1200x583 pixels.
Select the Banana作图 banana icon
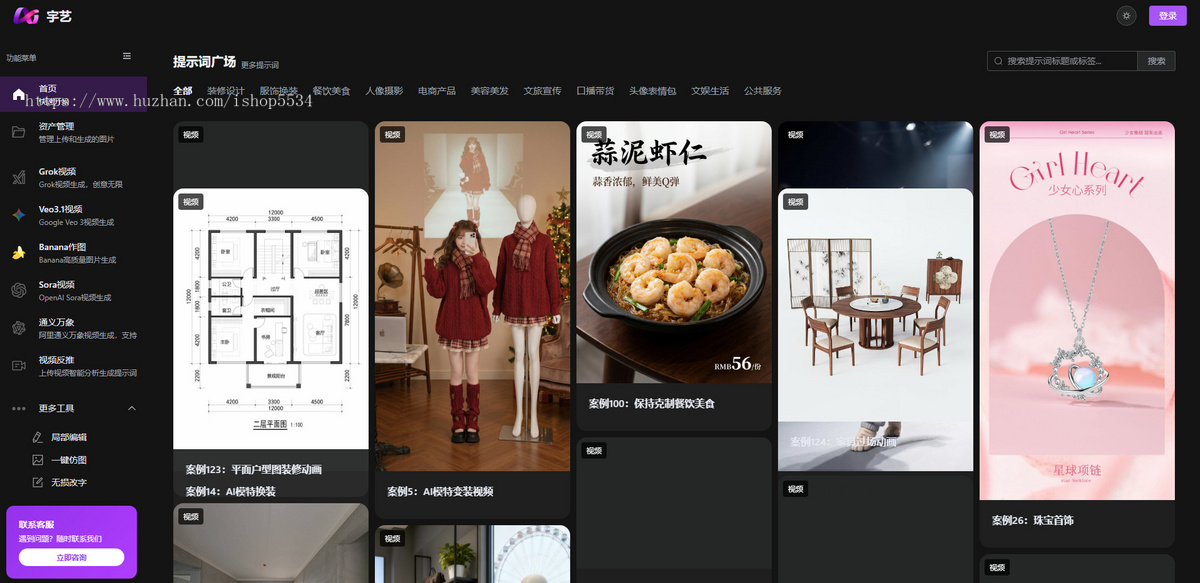(x=18, y=253)
